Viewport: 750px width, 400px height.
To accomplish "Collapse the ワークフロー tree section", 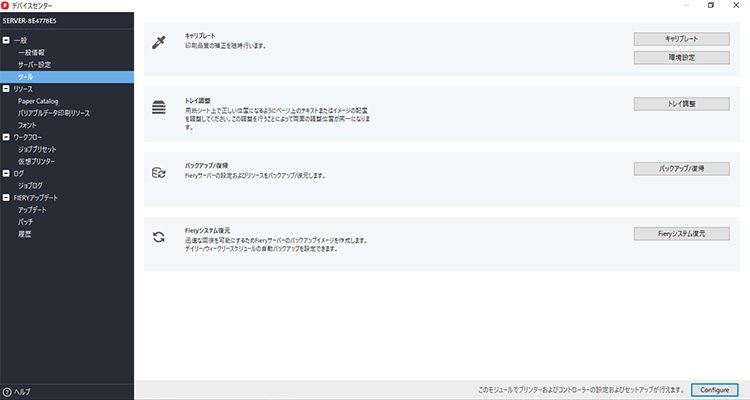I will [6, 137].
